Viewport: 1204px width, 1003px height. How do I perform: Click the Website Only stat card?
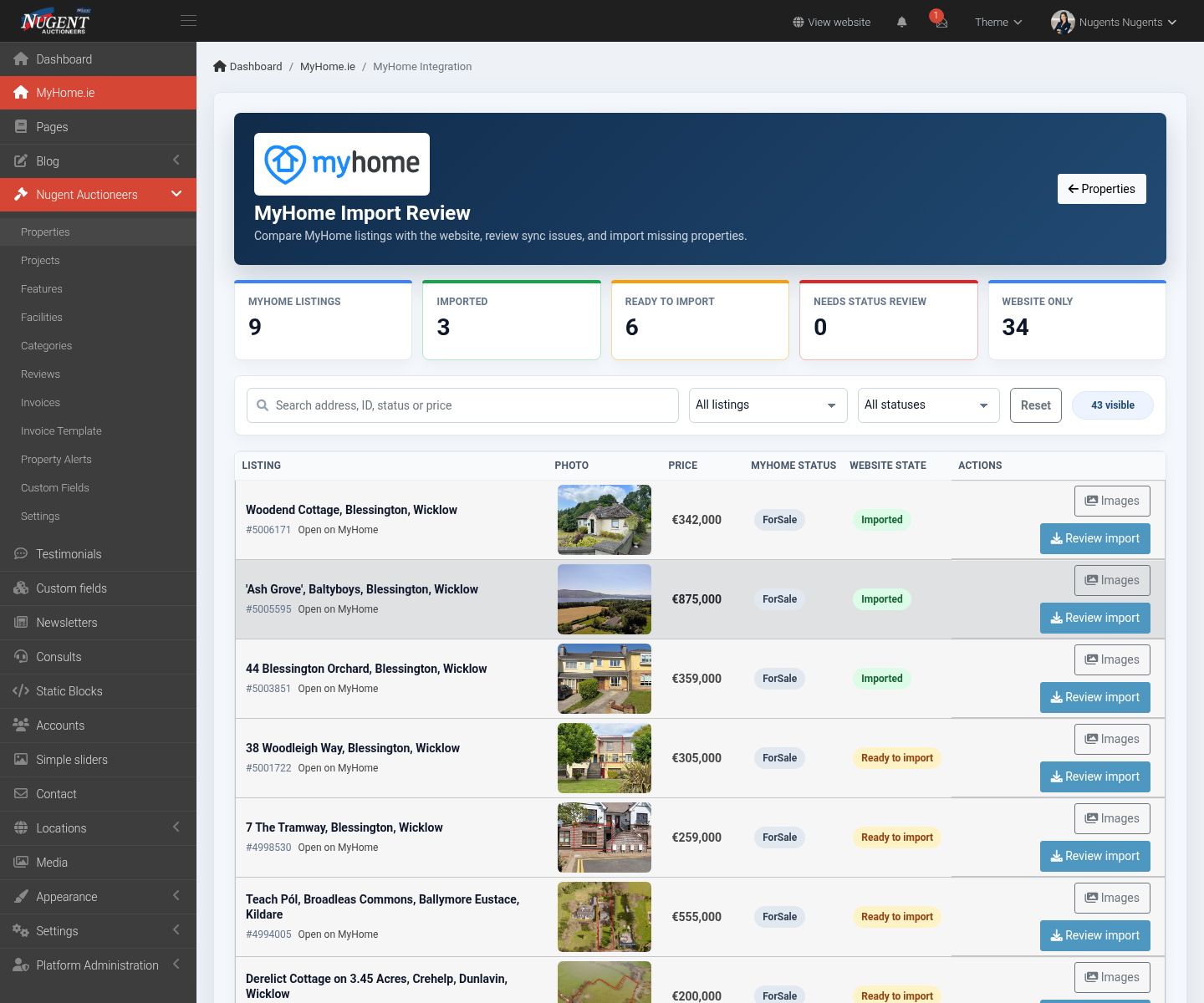1077,320
